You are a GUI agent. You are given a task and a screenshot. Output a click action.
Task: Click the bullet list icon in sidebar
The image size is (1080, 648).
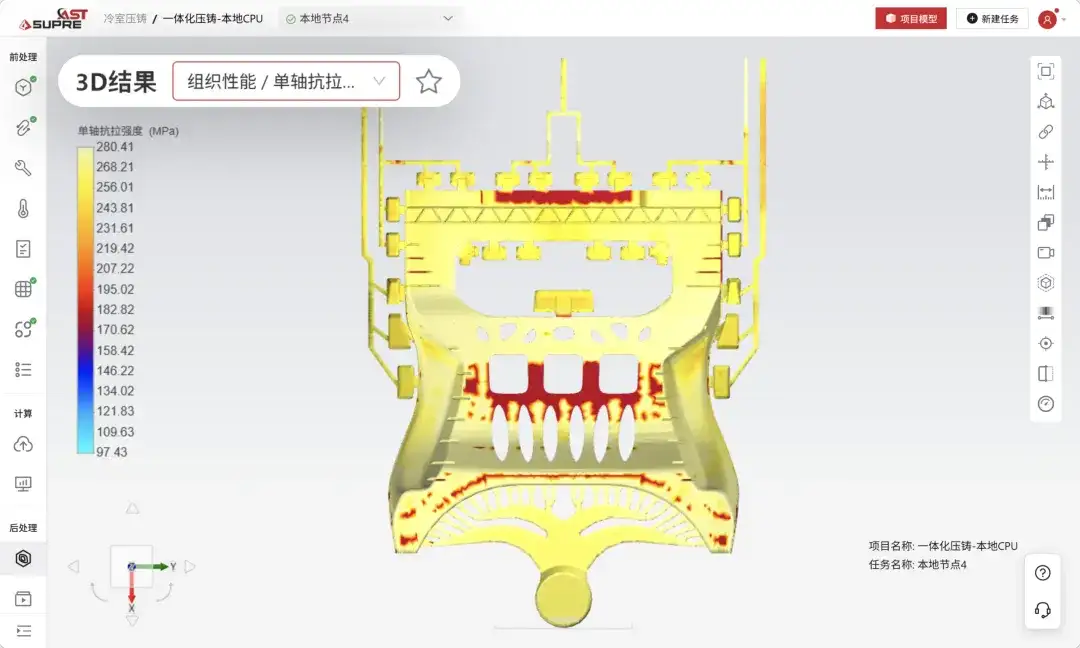tap(23, 370)
